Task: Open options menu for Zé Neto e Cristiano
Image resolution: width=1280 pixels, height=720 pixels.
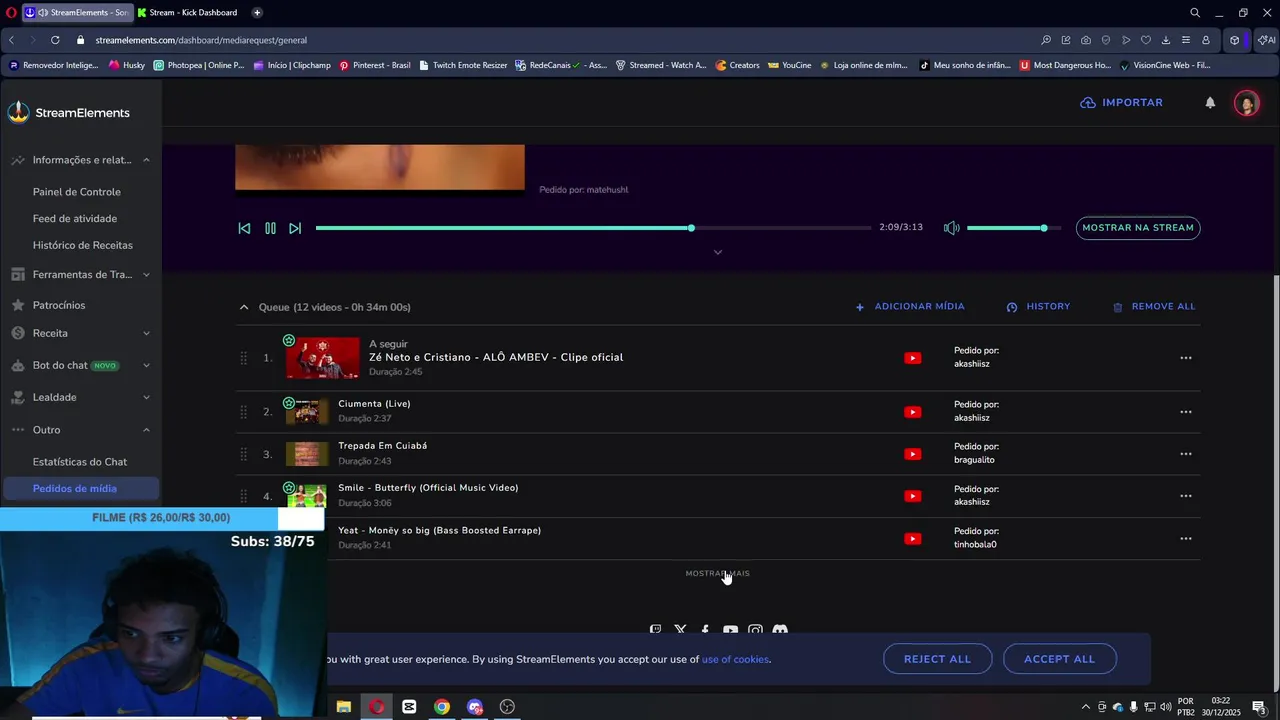Action: (x=1185, y=358)
